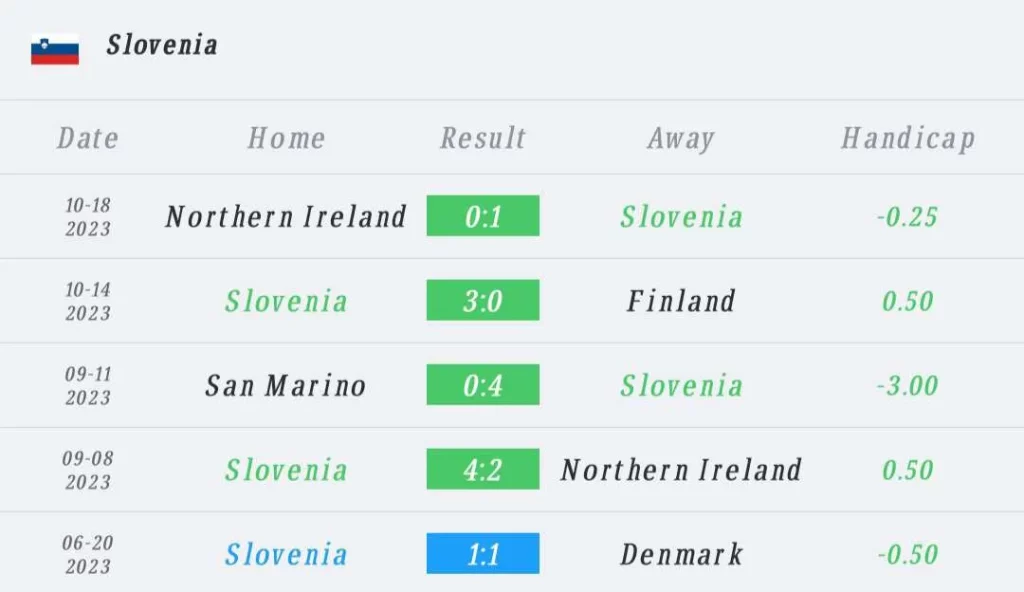Select the Date column header
This screenshot has height=592, width=1024.
88,138
